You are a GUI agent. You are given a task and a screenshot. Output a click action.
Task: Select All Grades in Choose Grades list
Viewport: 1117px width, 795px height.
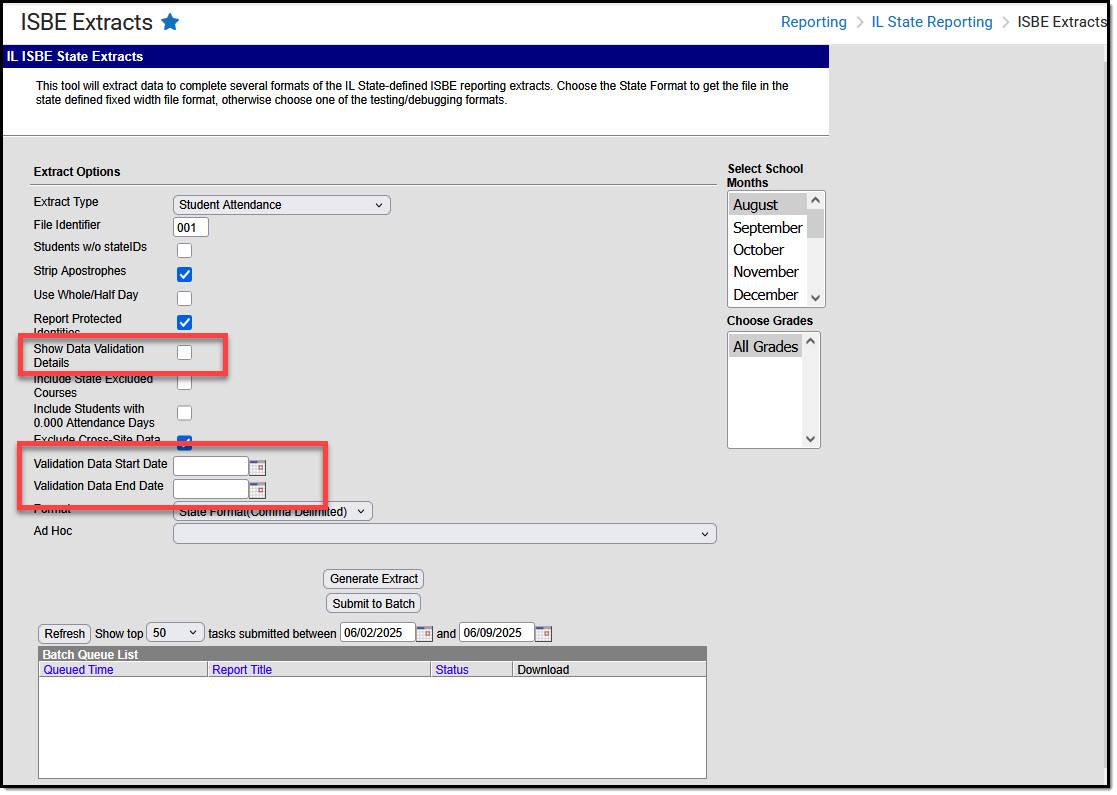point(766,347)
